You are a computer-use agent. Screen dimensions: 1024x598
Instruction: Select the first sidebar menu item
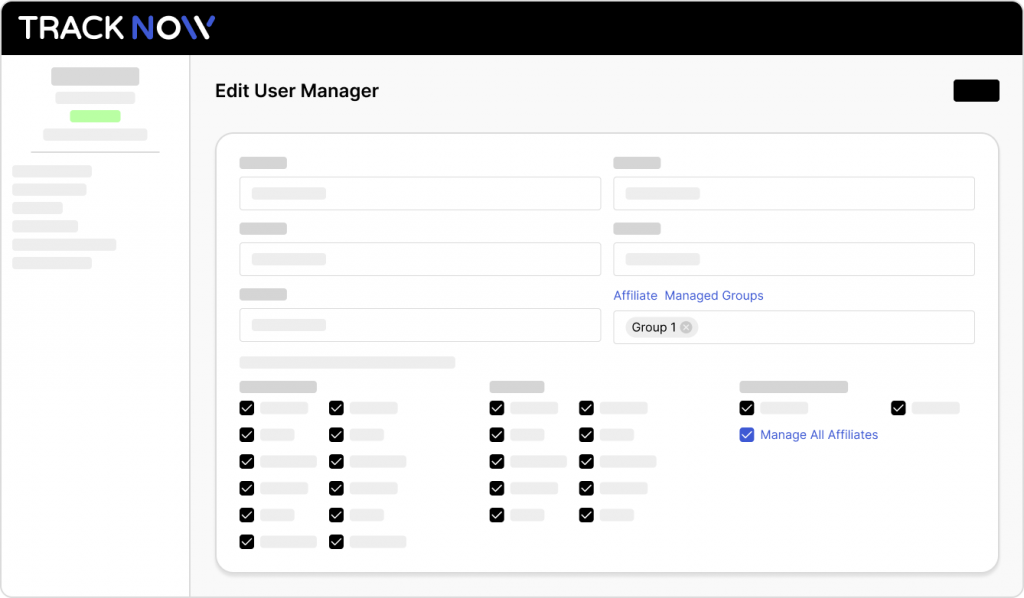click(x=52, y=171)
